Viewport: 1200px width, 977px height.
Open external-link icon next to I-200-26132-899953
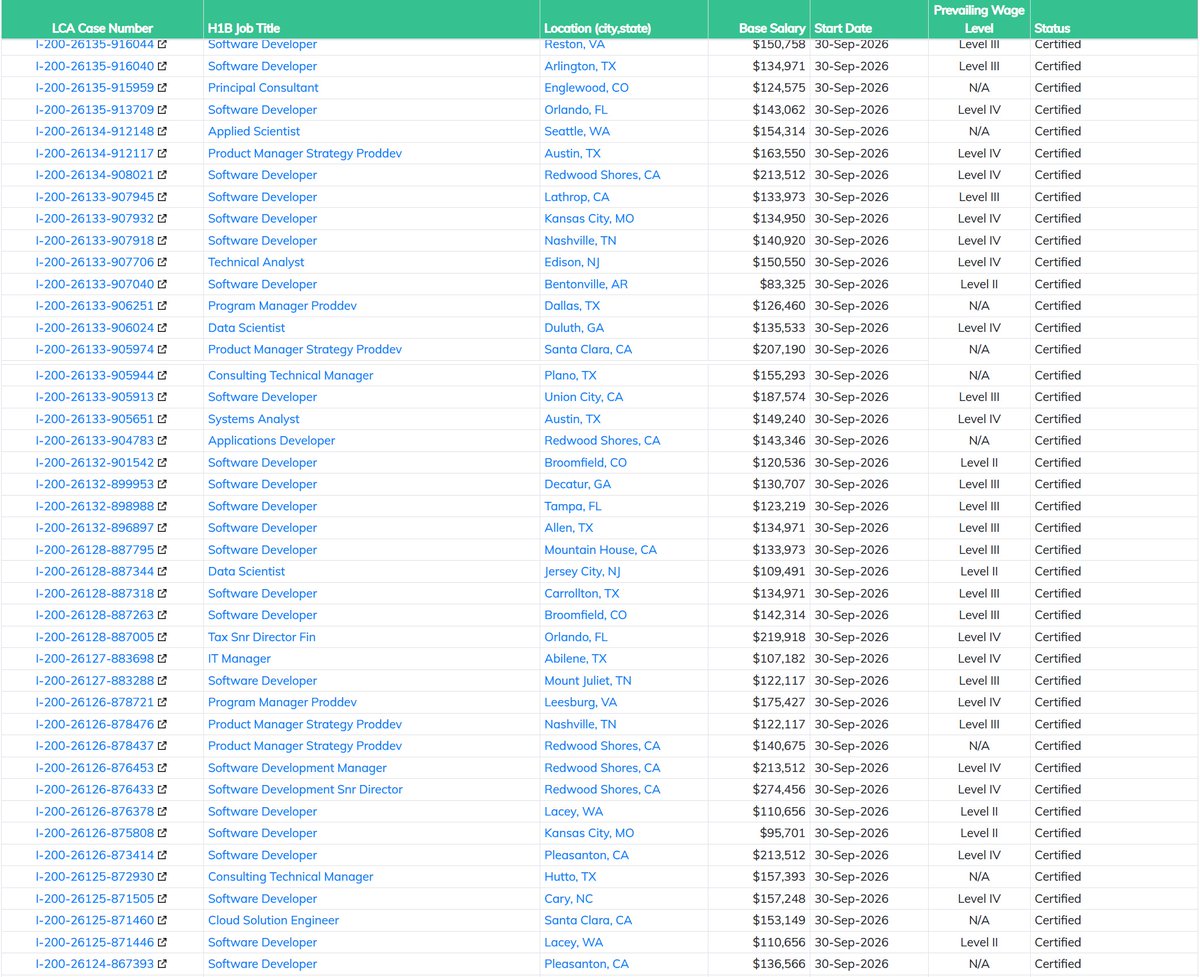[x=162, y=484]
